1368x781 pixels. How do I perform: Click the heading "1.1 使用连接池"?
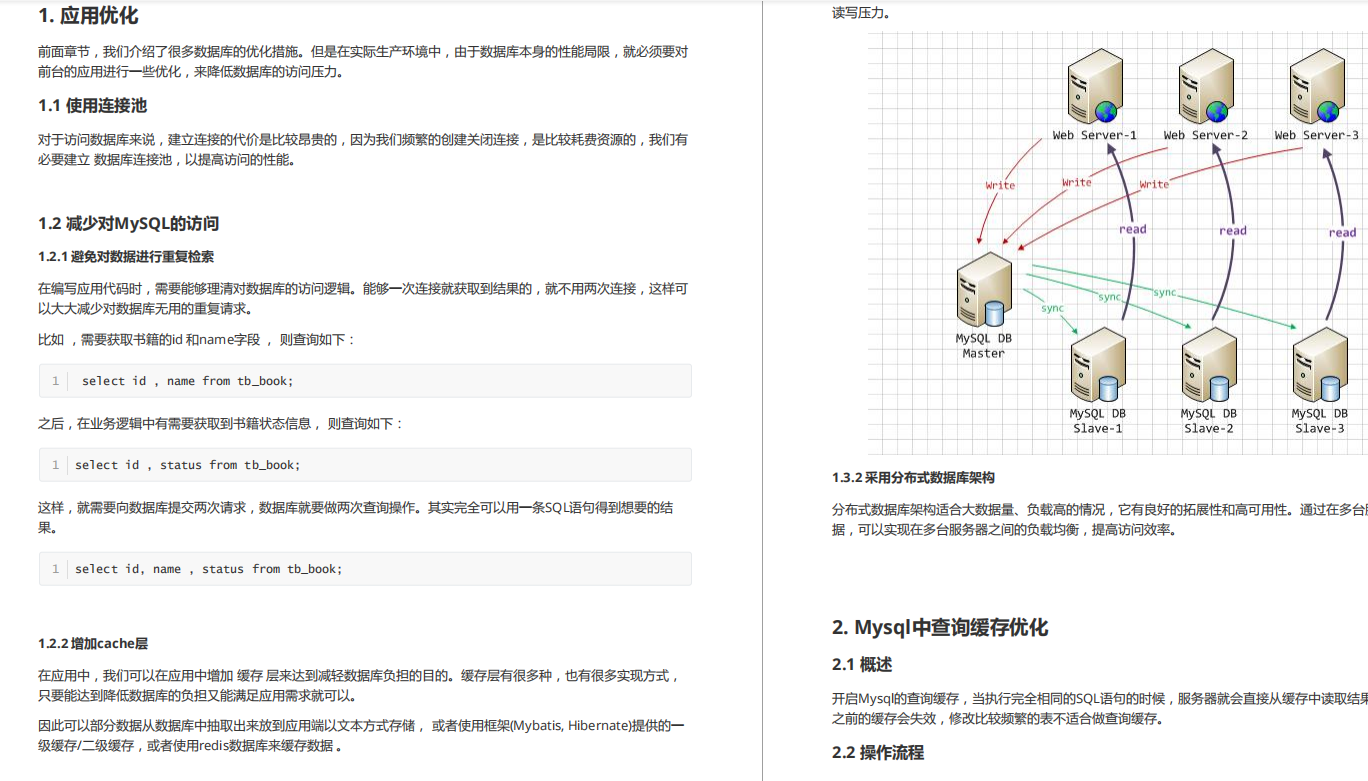coord(93,105)
